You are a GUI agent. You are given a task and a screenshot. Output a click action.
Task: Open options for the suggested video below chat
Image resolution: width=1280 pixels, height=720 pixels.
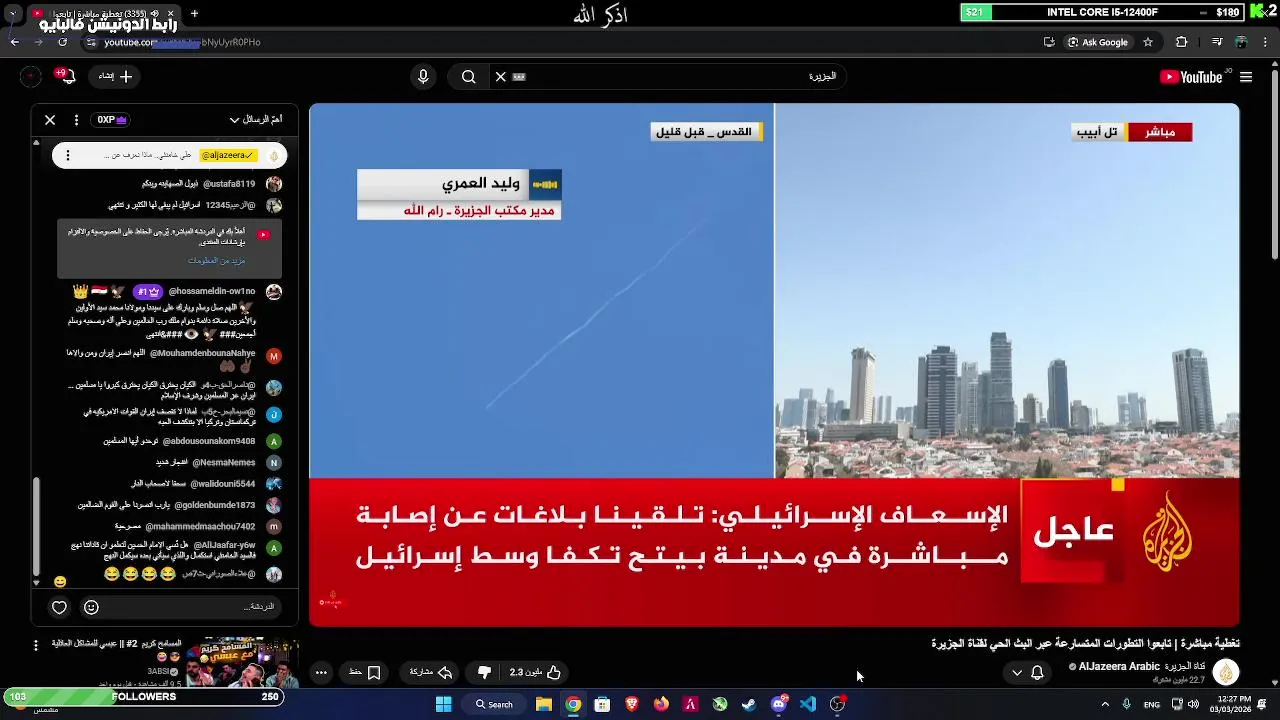tap(35, 646)
